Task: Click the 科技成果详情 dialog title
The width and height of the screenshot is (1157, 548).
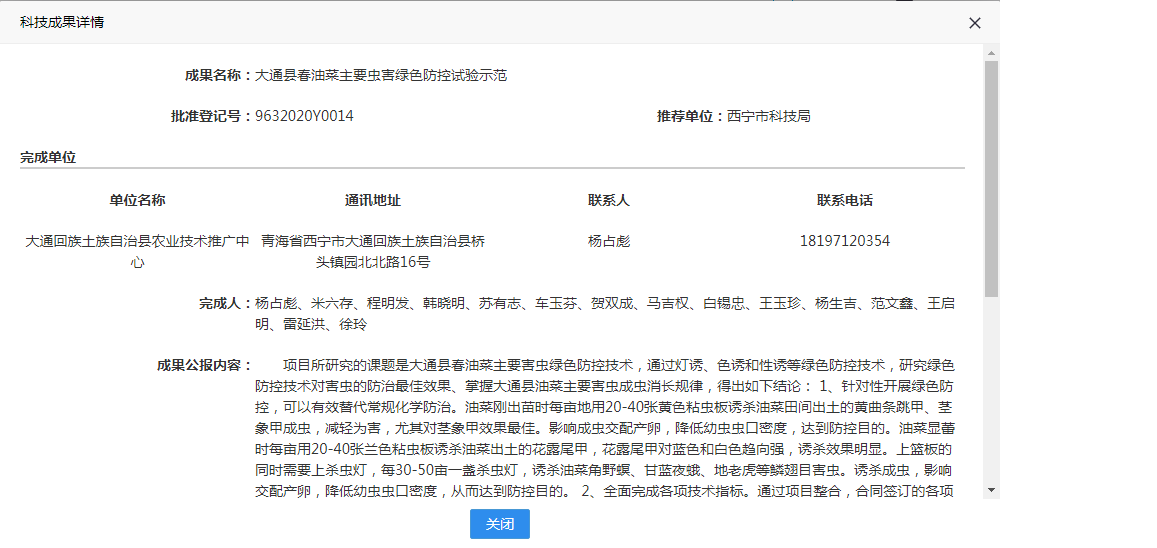Action: (x=62, y=22)
